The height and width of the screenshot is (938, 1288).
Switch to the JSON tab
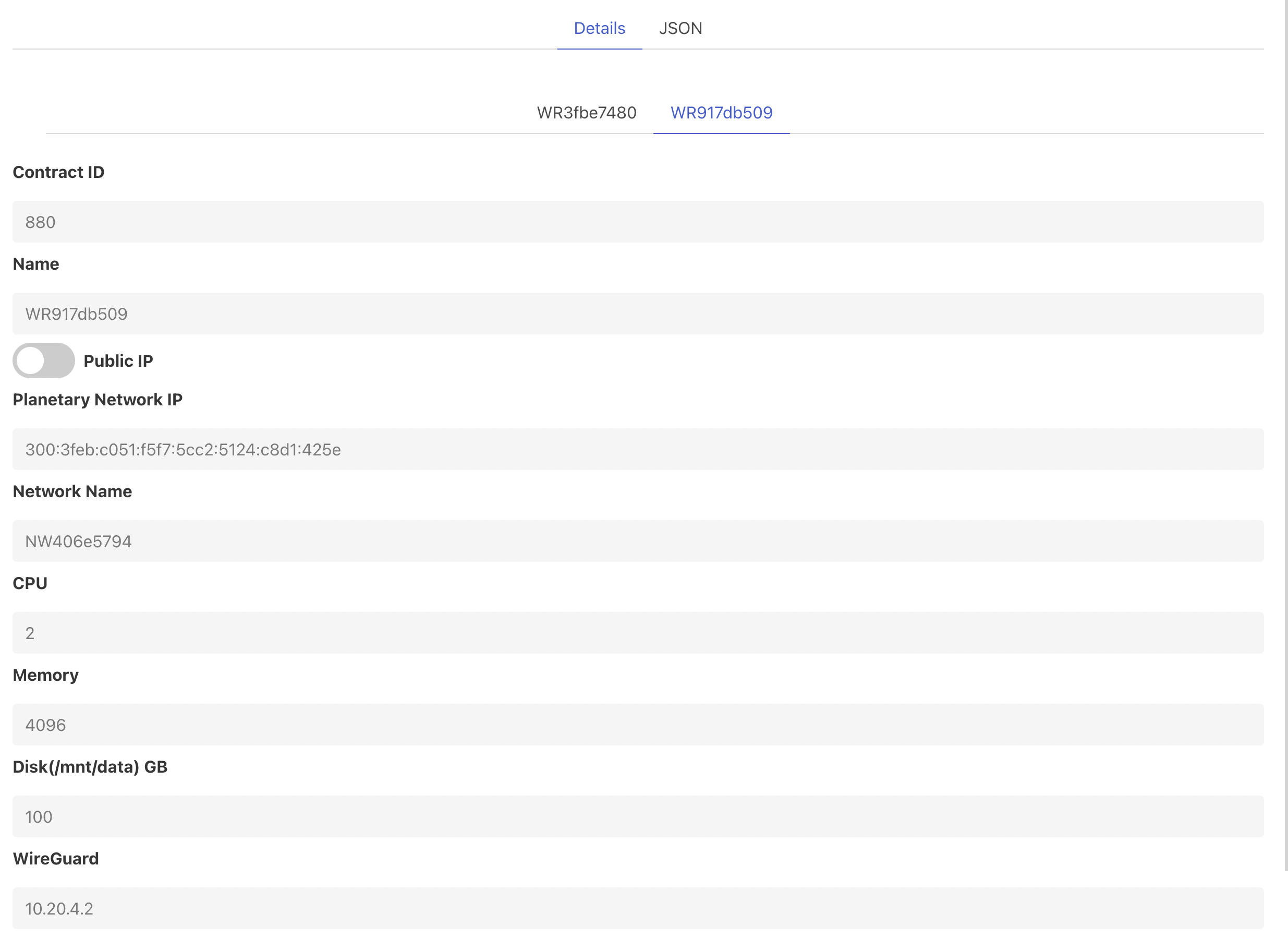(x=680, y=28)
